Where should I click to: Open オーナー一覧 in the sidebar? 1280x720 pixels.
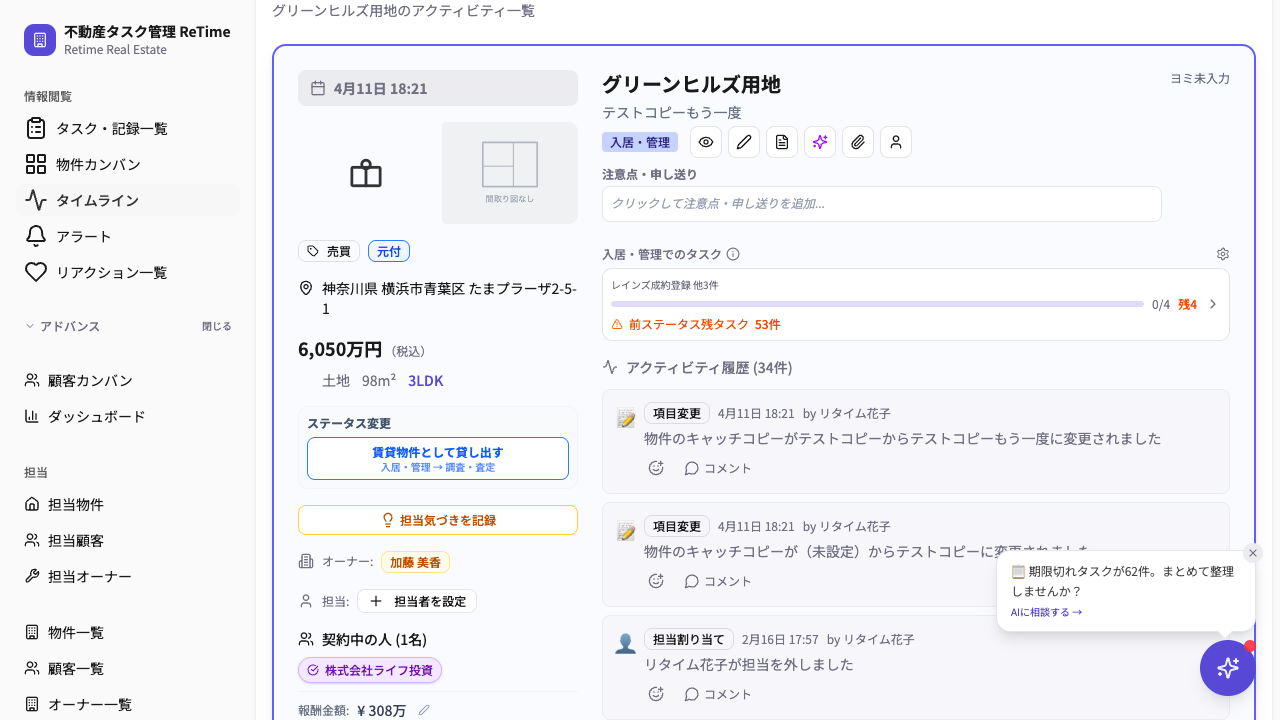pos(128,704)
